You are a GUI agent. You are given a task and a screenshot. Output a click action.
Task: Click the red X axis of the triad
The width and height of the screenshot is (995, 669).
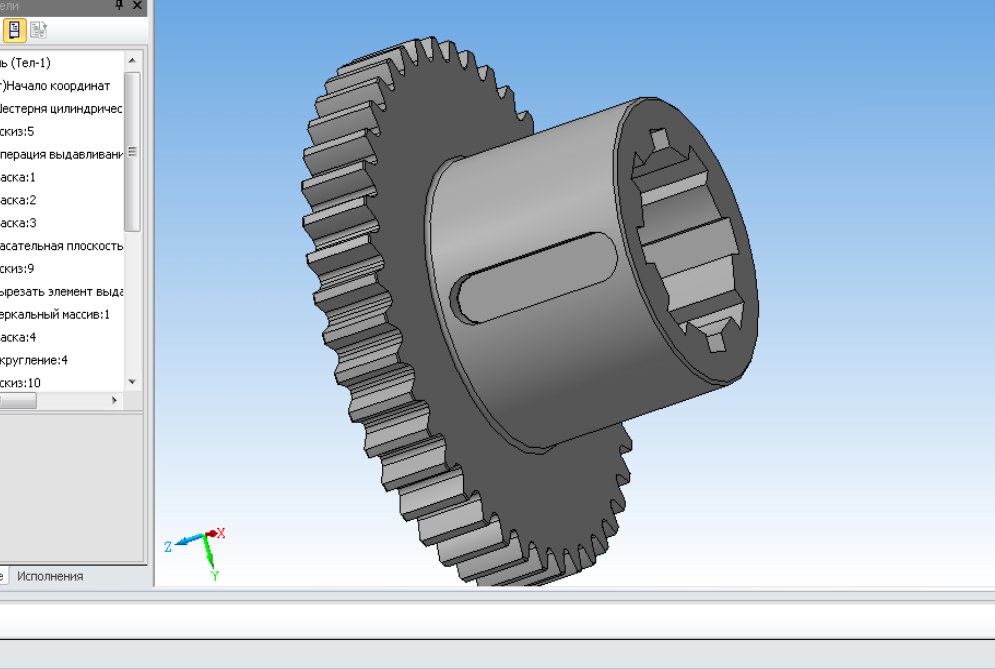point(216,533)
